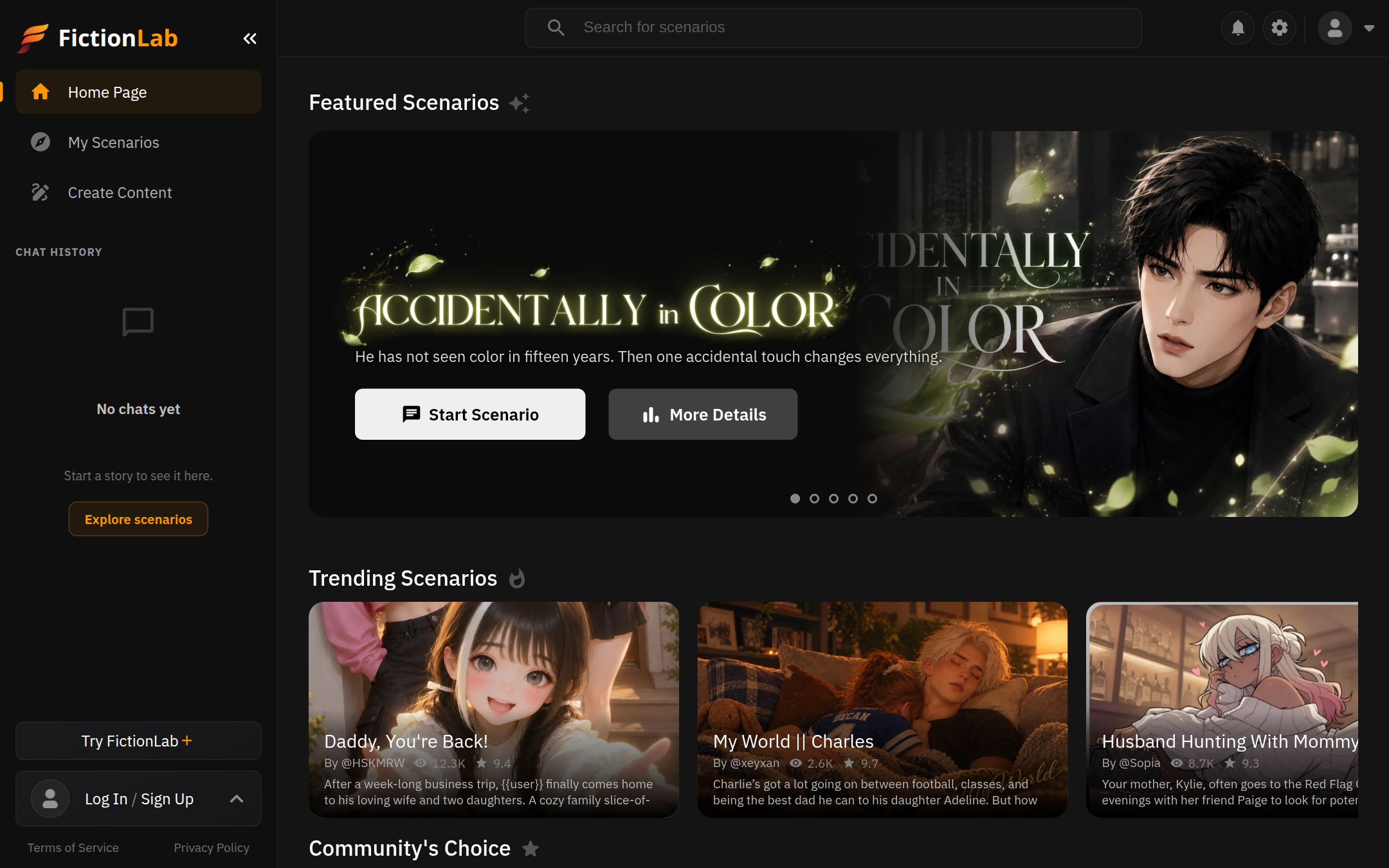The height and width of the screenshot is (868, 1389).
Task: Select the third carousel dot
Action: pyautogui.click(x=833, y=498)
